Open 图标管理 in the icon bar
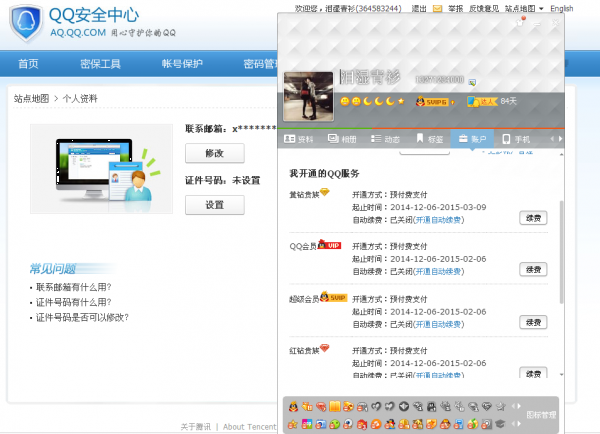600x434 pixels. click(541, 415)
